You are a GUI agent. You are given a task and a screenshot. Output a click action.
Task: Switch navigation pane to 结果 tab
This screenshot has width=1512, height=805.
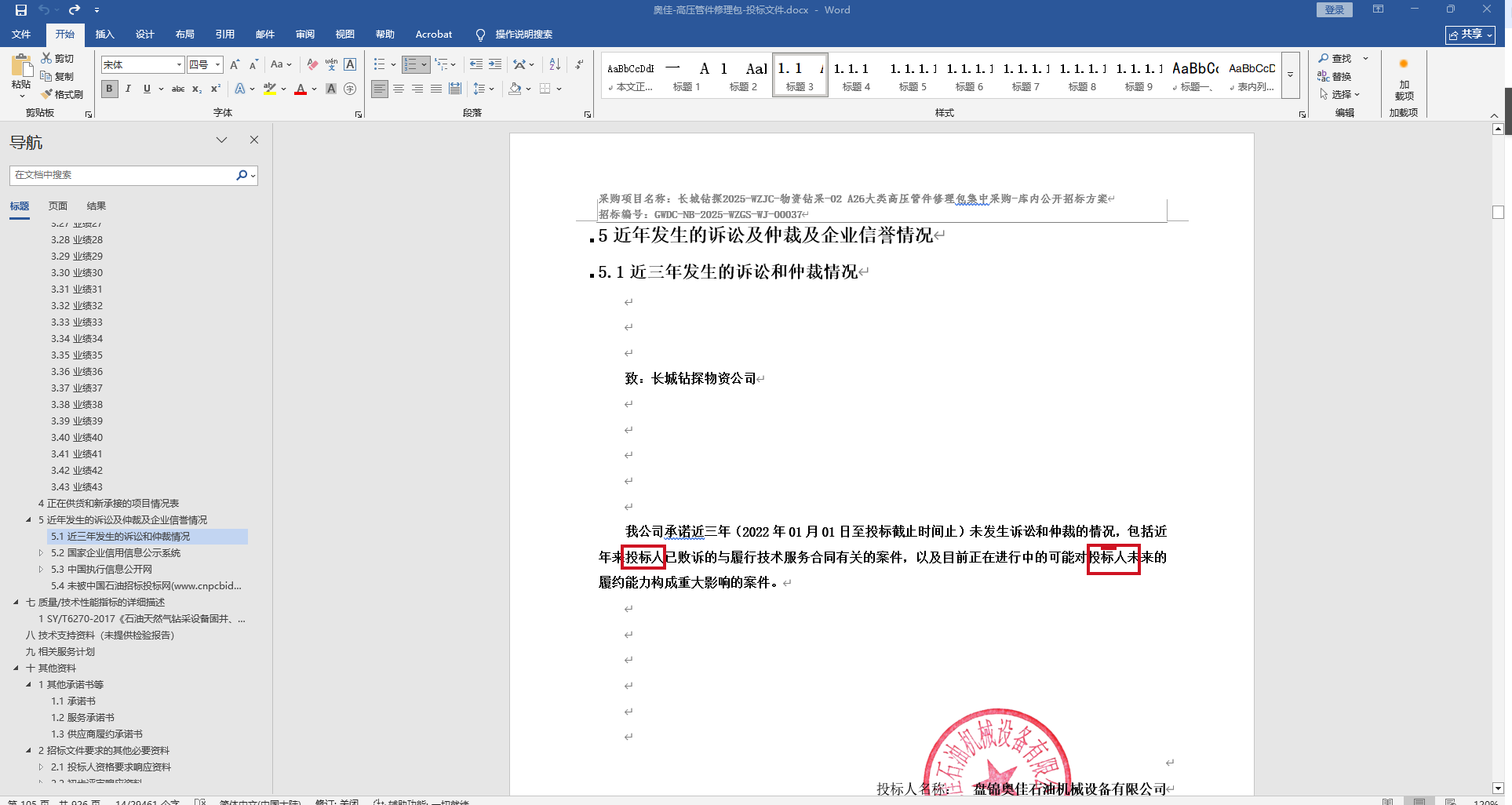click(x=97, y=206)
